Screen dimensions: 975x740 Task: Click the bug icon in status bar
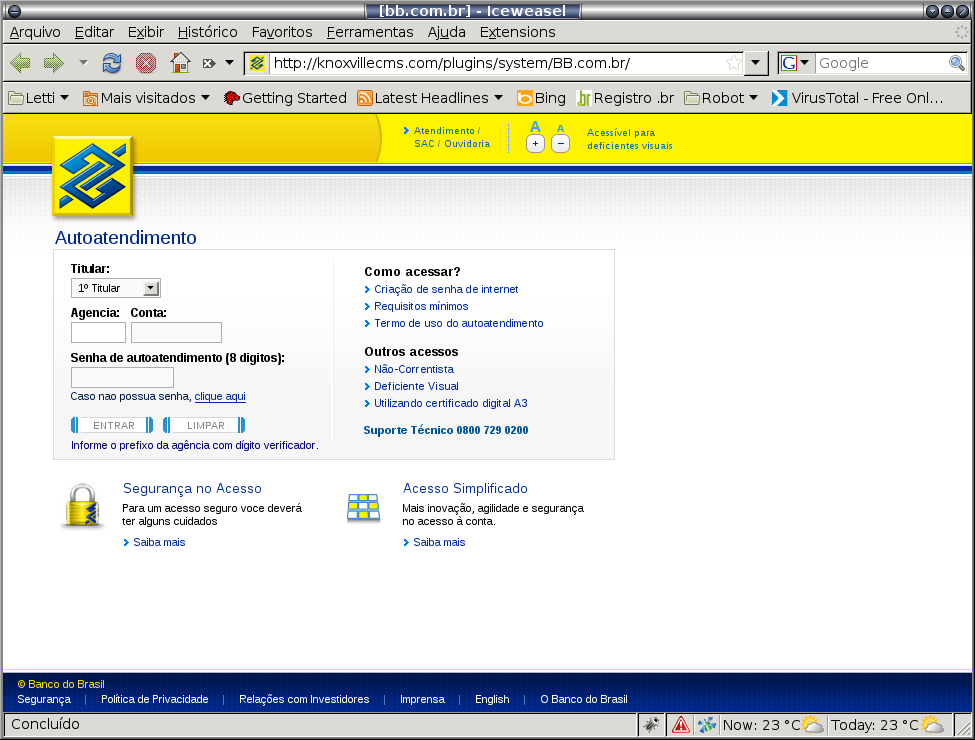(652, 725)
